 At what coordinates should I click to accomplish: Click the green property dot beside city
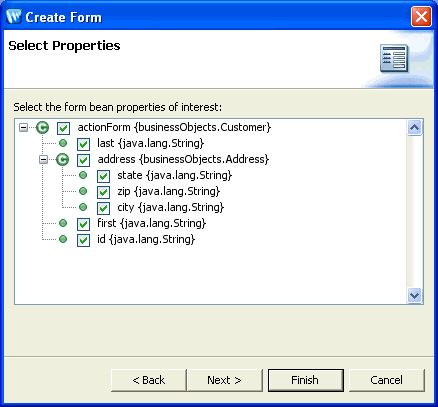(x=83, y=207)
